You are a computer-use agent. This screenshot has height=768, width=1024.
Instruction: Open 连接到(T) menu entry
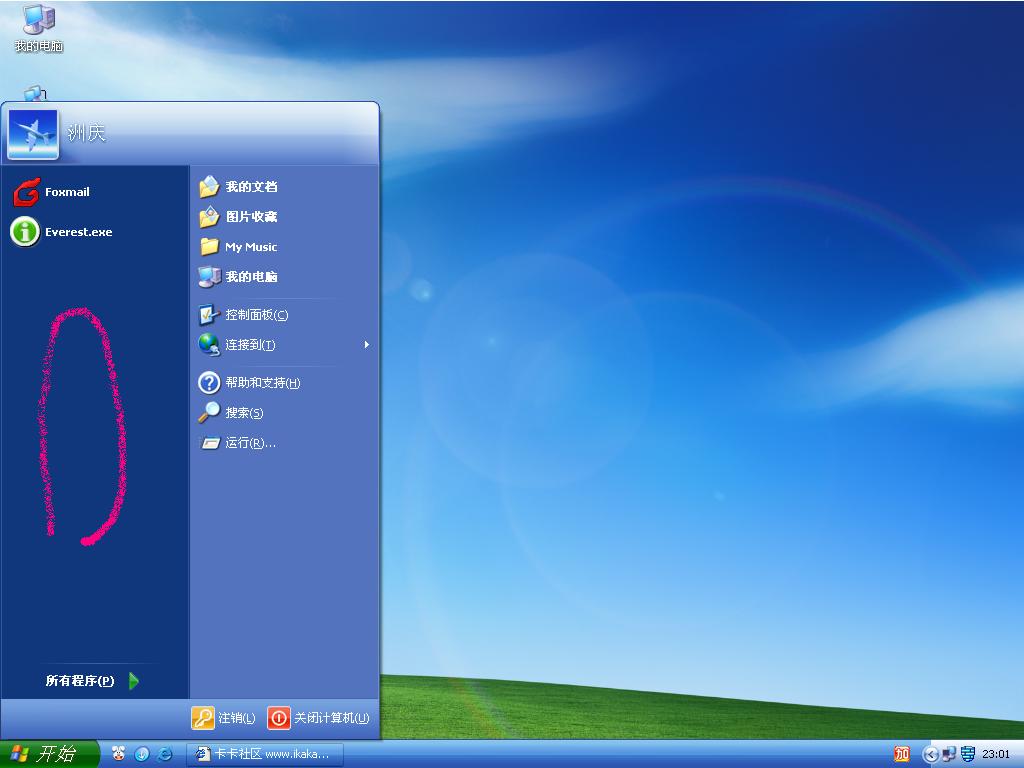284,345
